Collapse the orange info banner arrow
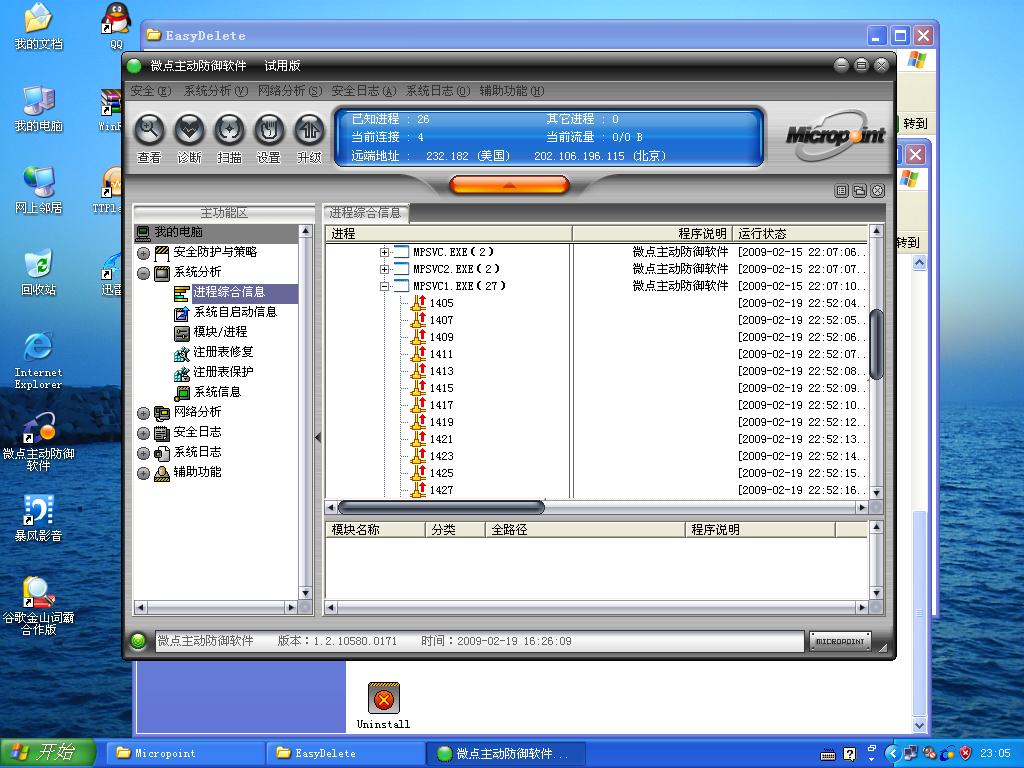 (509, 185)
